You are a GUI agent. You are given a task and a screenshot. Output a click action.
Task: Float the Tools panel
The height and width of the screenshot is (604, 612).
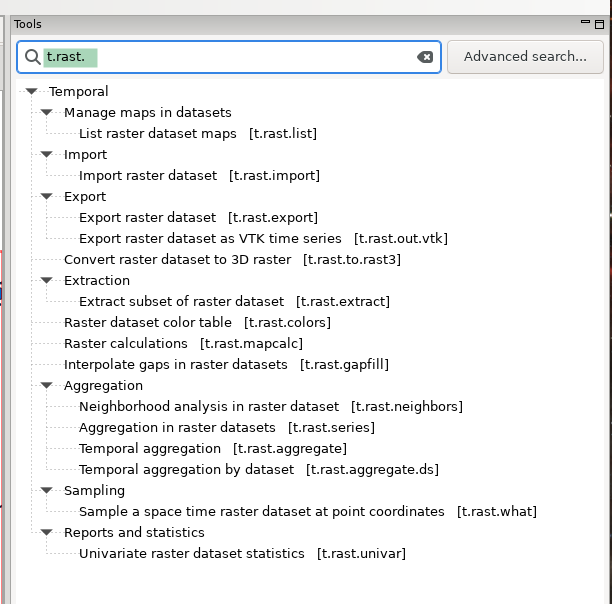(x=586, y=24)
